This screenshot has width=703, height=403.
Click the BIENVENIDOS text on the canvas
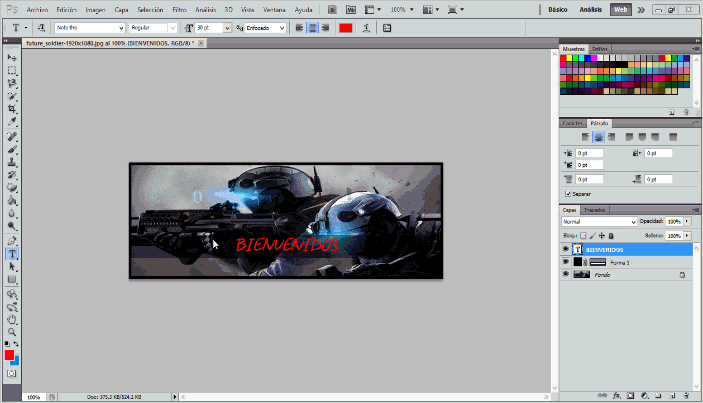pos(286,245)
